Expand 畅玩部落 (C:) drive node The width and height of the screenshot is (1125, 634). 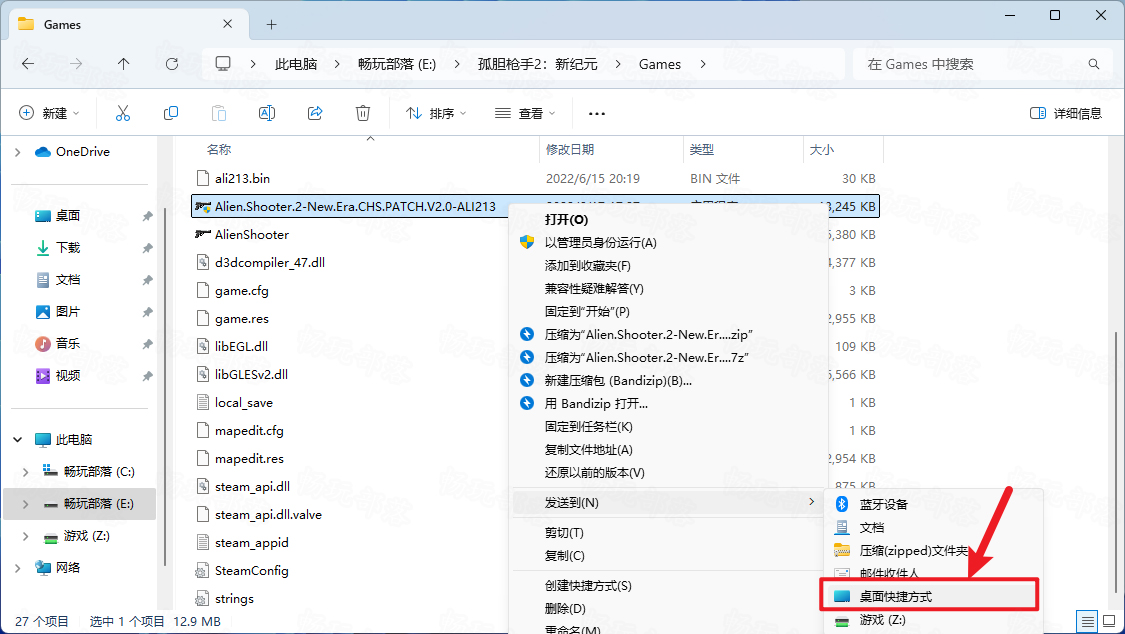click(x=26, y=472)
